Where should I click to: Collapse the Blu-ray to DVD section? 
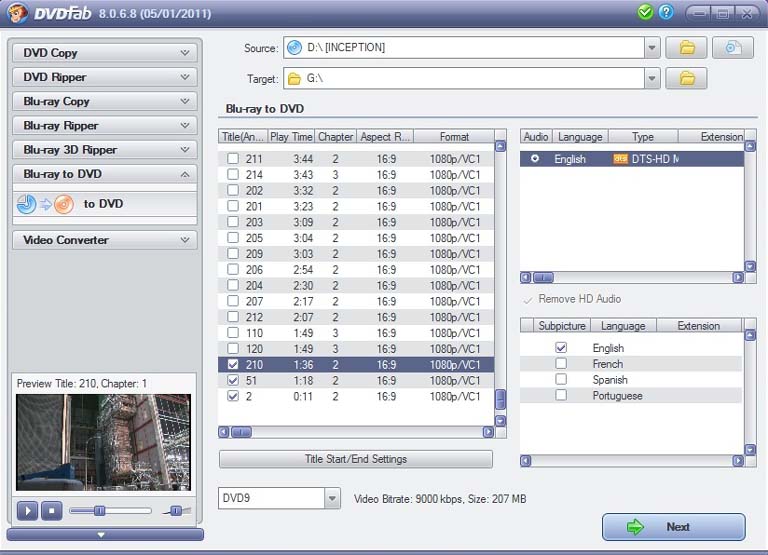tap(105, 174)
